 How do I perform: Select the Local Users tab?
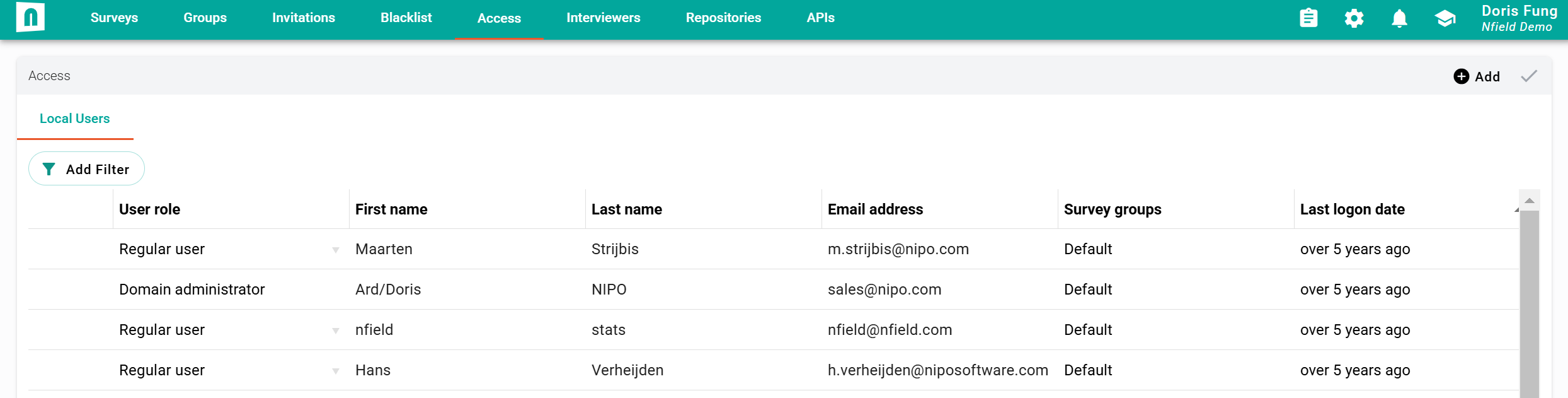pos(74,119)
